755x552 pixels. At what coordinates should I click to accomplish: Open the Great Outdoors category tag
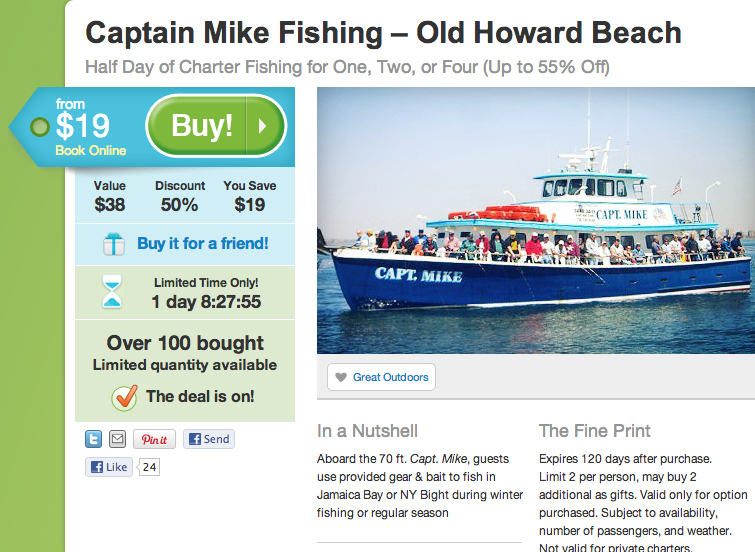(x=381, y=377)
